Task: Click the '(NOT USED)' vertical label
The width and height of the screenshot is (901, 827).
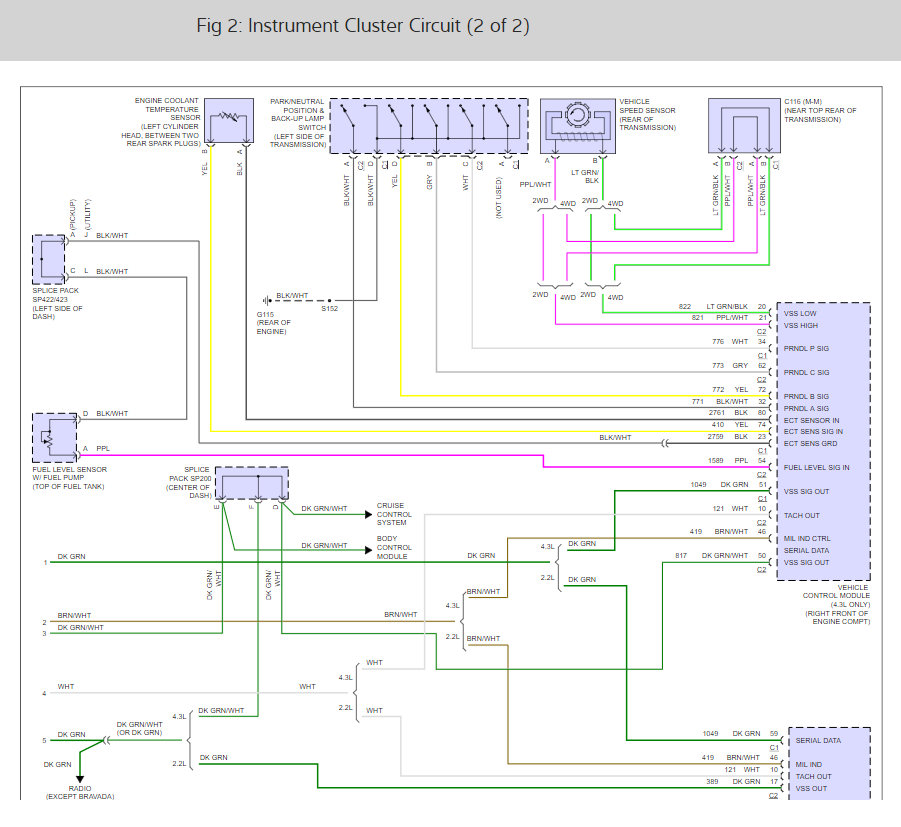Action: (x=499, y=197)
